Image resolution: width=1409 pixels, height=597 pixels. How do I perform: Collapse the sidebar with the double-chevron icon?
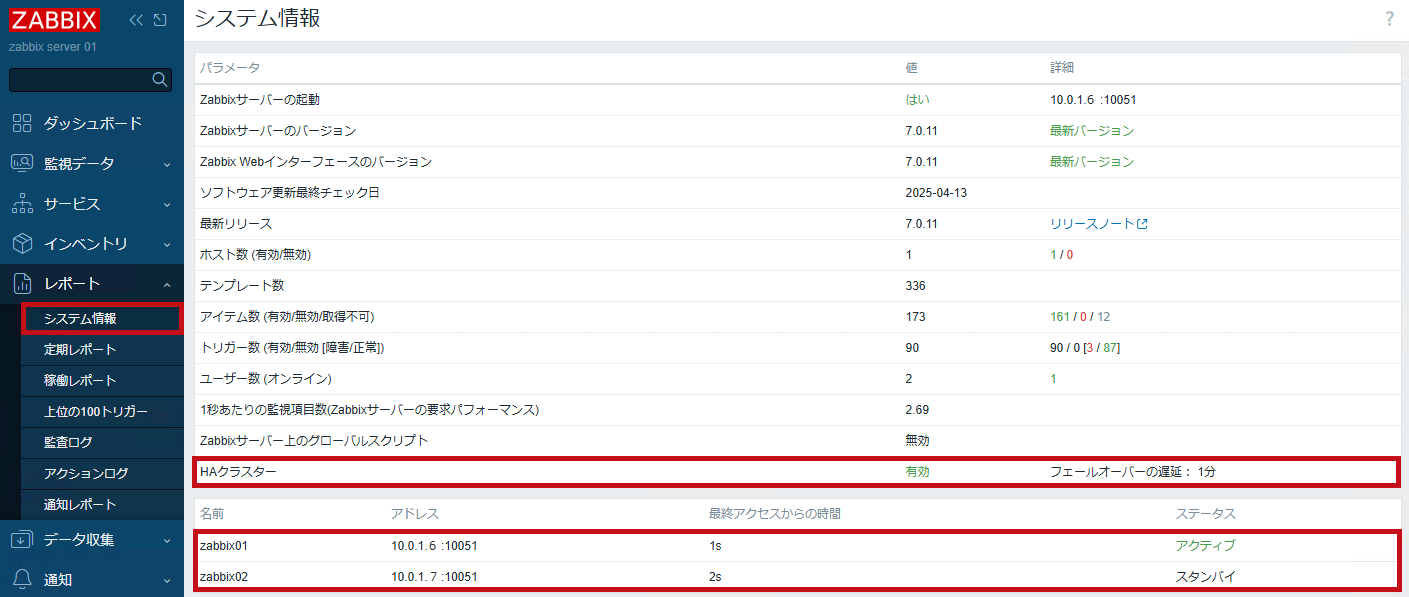pyautogui.click(x=136, y=20)
